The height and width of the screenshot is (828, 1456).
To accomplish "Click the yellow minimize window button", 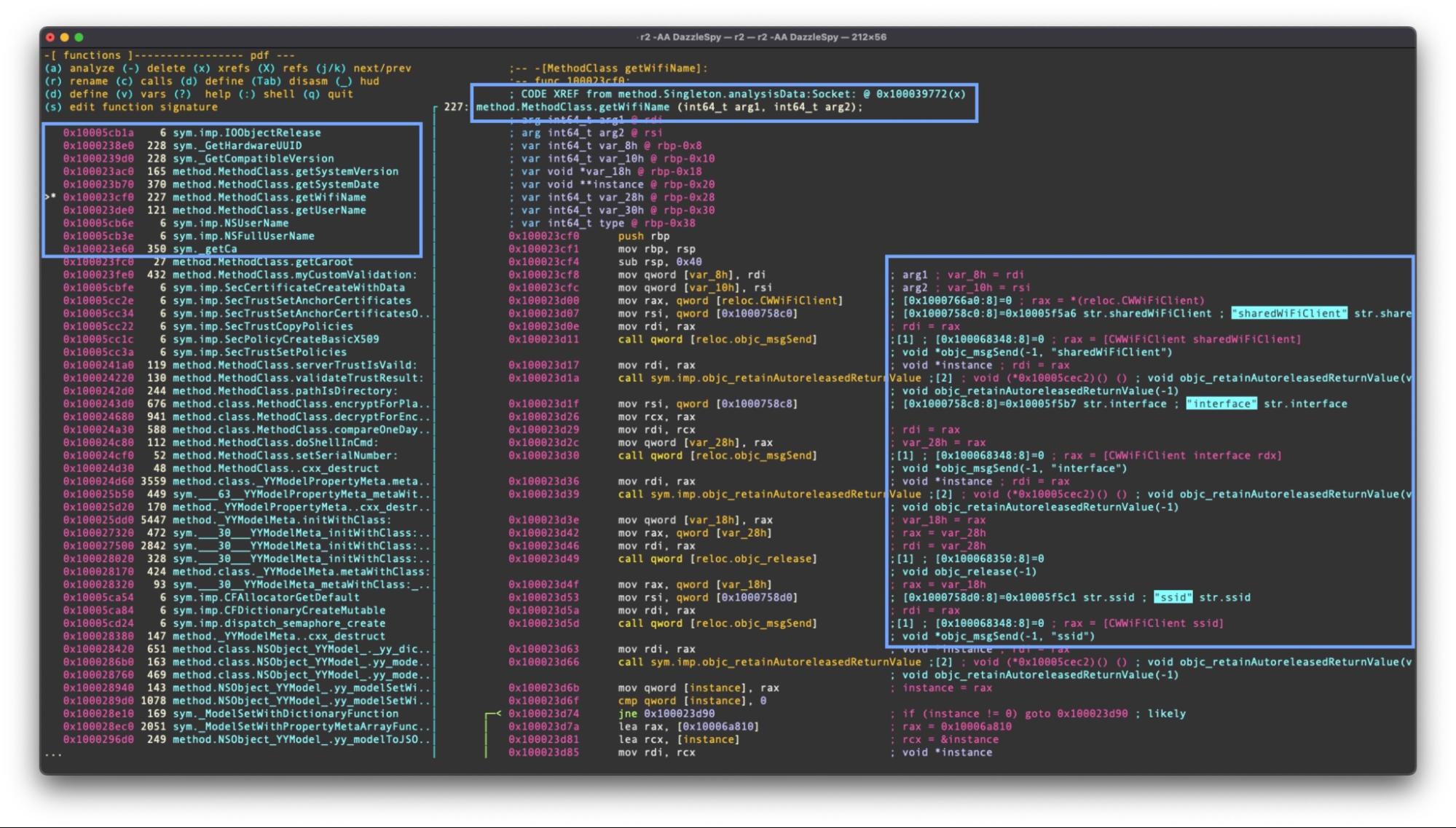I will click(64, 37).
